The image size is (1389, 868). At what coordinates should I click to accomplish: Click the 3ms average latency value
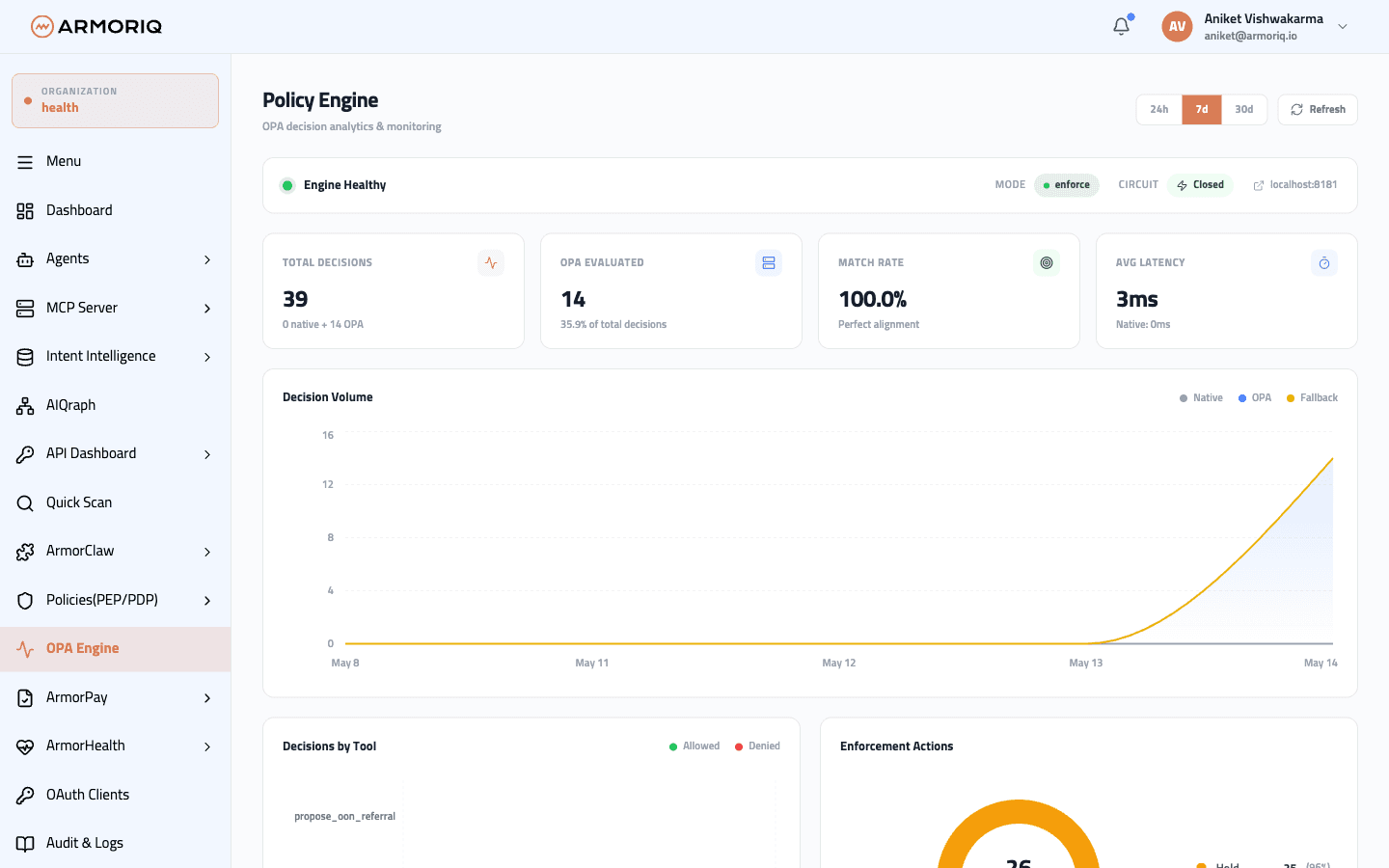[1136, 299]
